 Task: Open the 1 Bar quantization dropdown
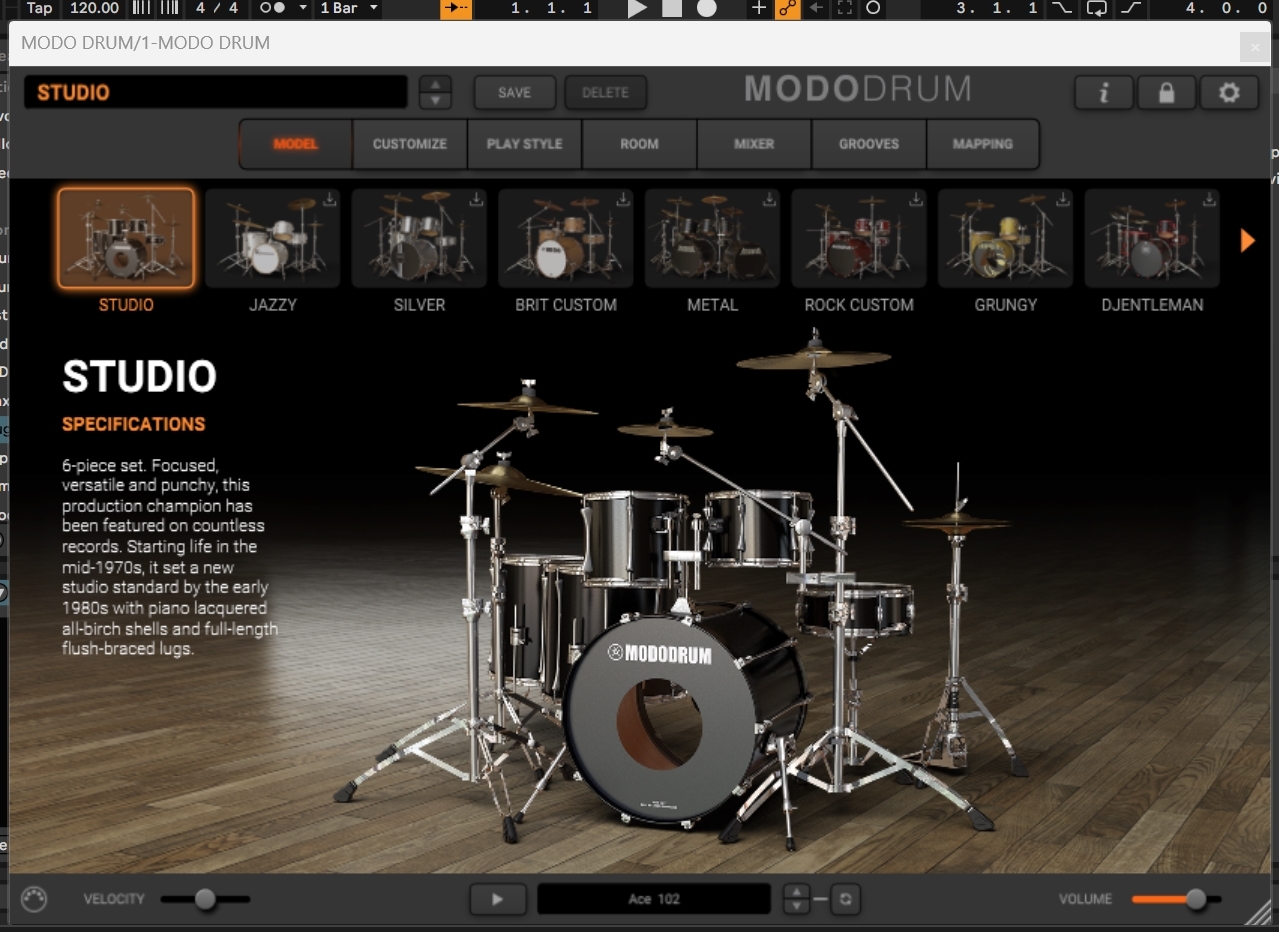pyautogui.click(x=349, y=8)
